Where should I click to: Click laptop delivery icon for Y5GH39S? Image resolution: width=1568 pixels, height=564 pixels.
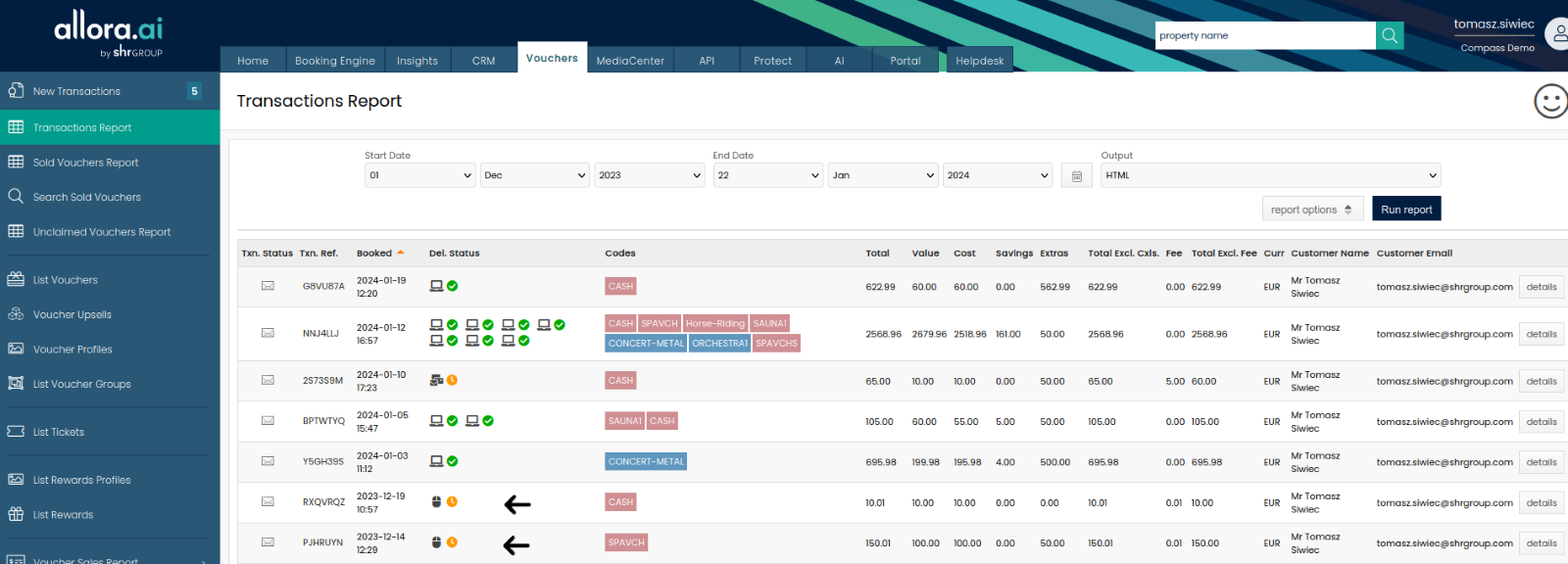point(437,461)
